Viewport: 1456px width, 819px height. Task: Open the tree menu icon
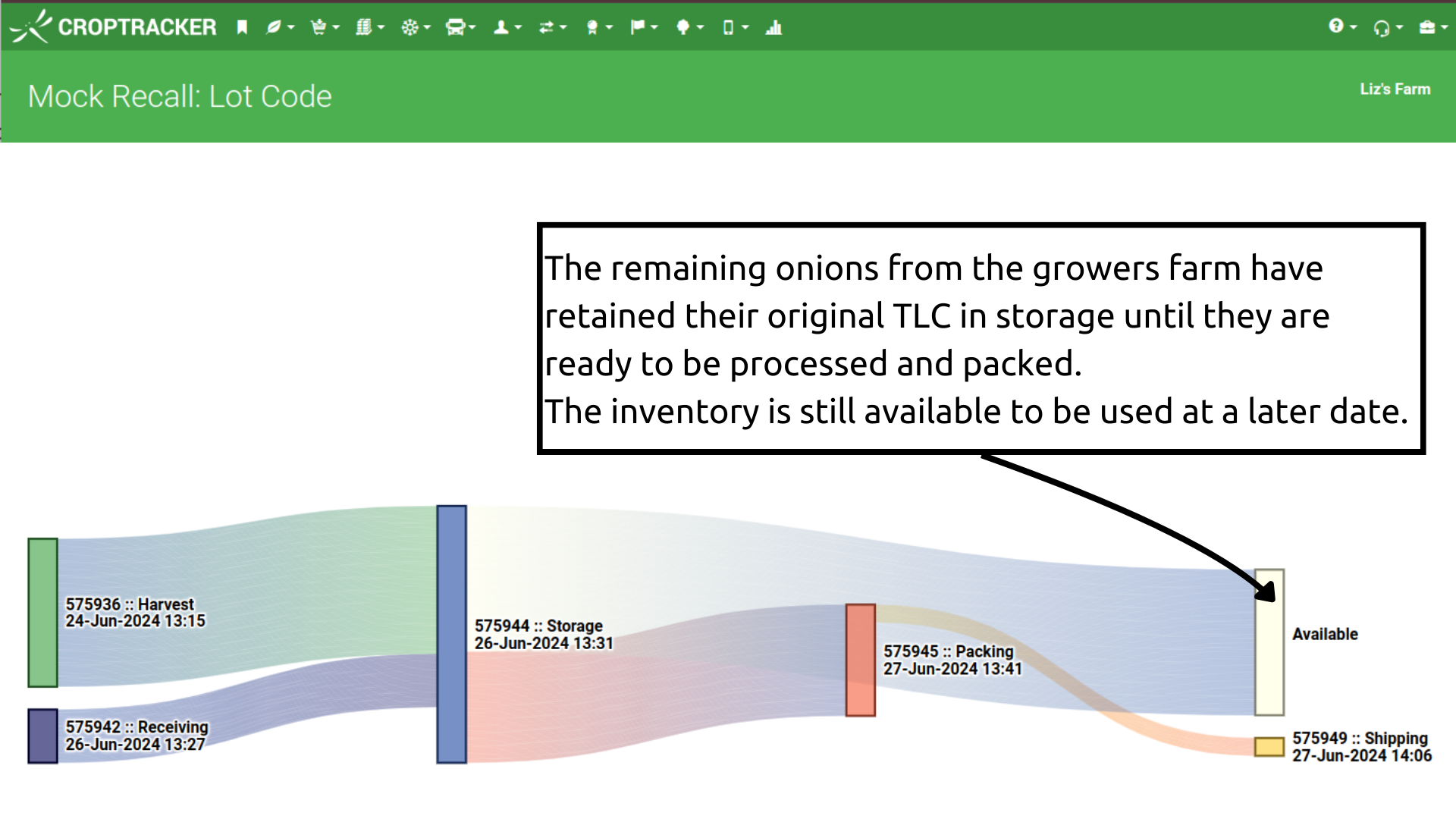[x=683, y=28]
